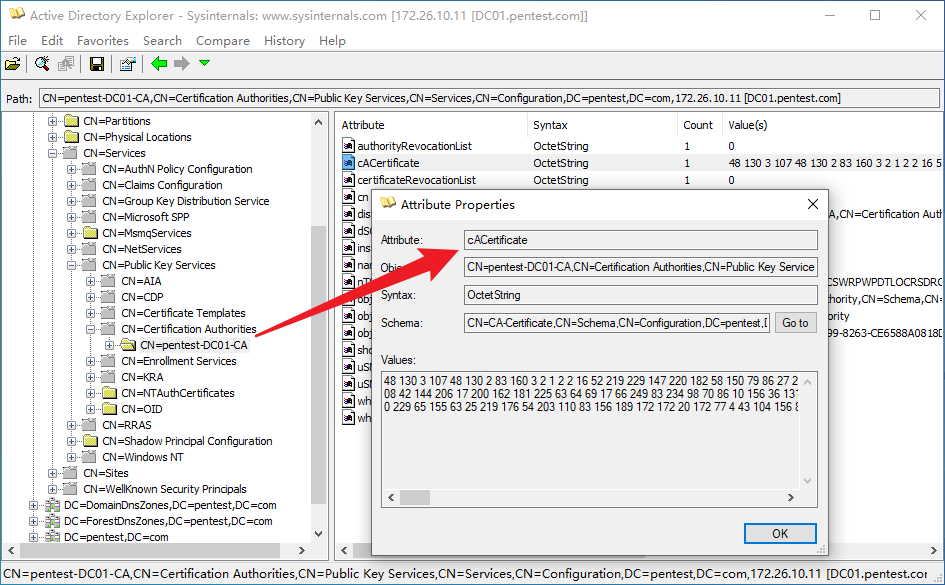
Task: Select CN=Claims Configuration in tree
Action: coord(162,185)
